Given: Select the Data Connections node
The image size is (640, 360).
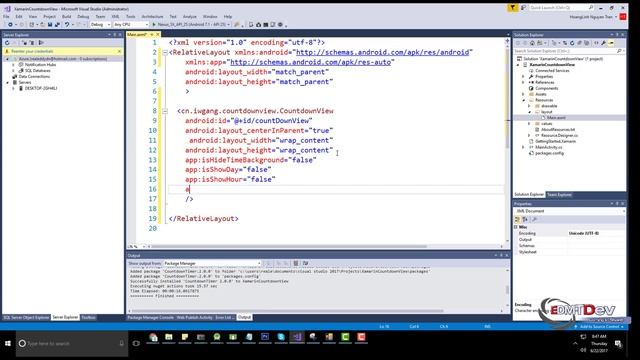Looking at the screenshot, I should (34, 76).
